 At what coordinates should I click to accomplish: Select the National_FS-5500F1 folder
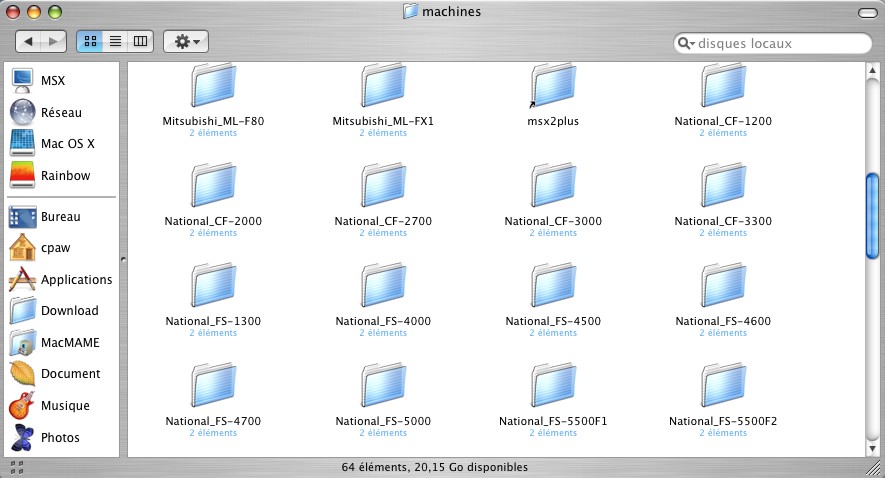pyautogui.click(x=553, y=385)
